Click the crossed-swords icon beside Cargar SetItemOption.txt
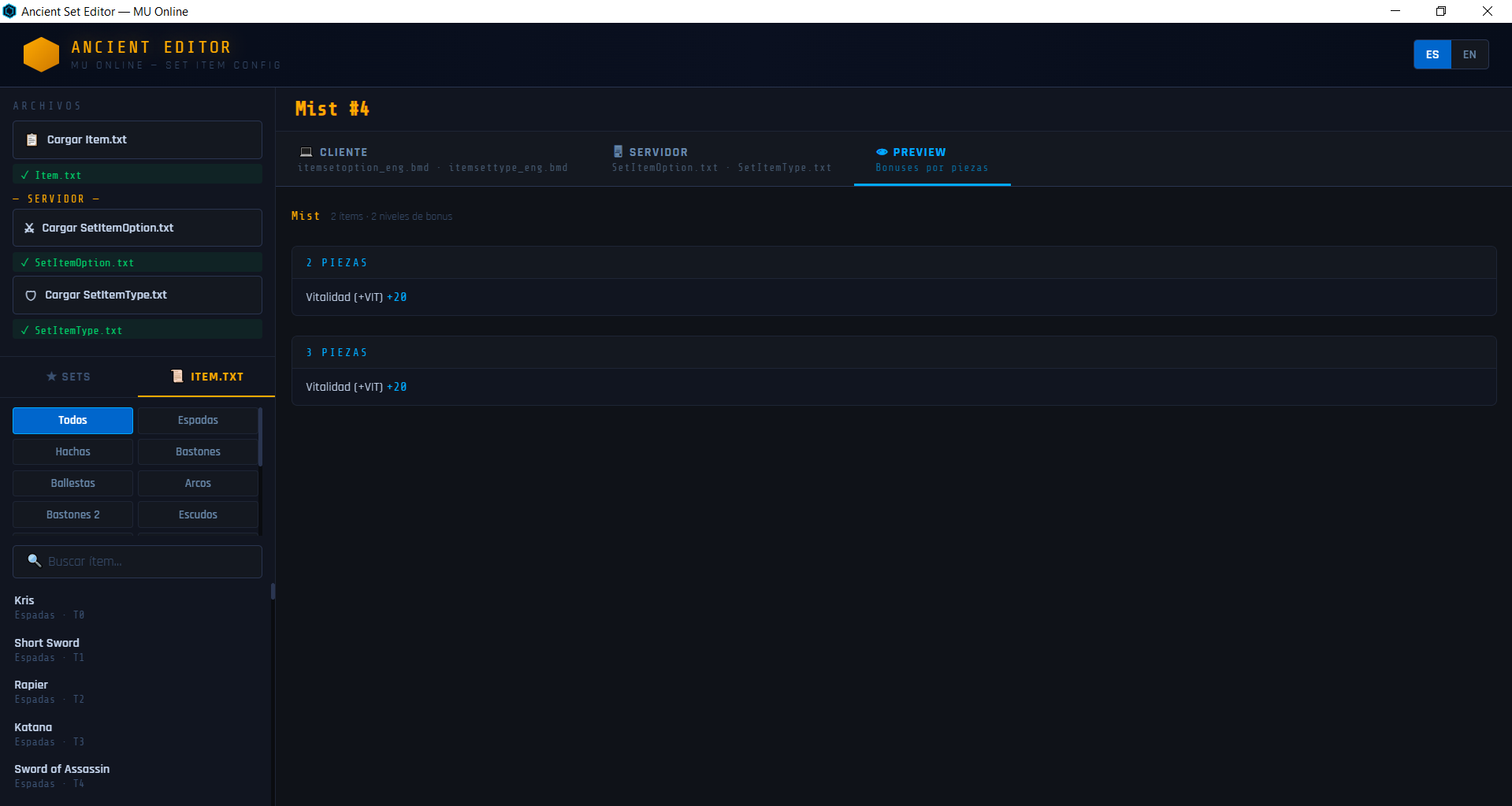The width and height of the screenshot is (1512, 806). [x=29, y=228]
